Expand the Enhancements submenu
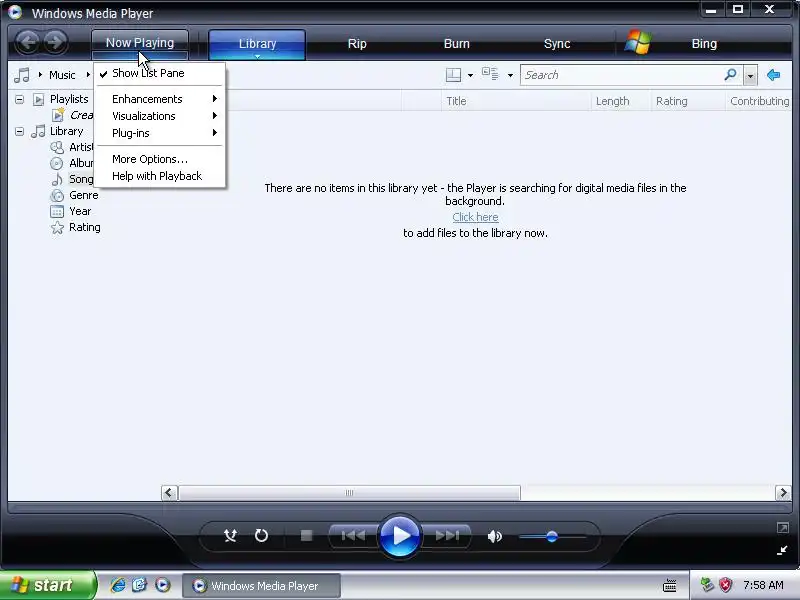 [160, 99]
